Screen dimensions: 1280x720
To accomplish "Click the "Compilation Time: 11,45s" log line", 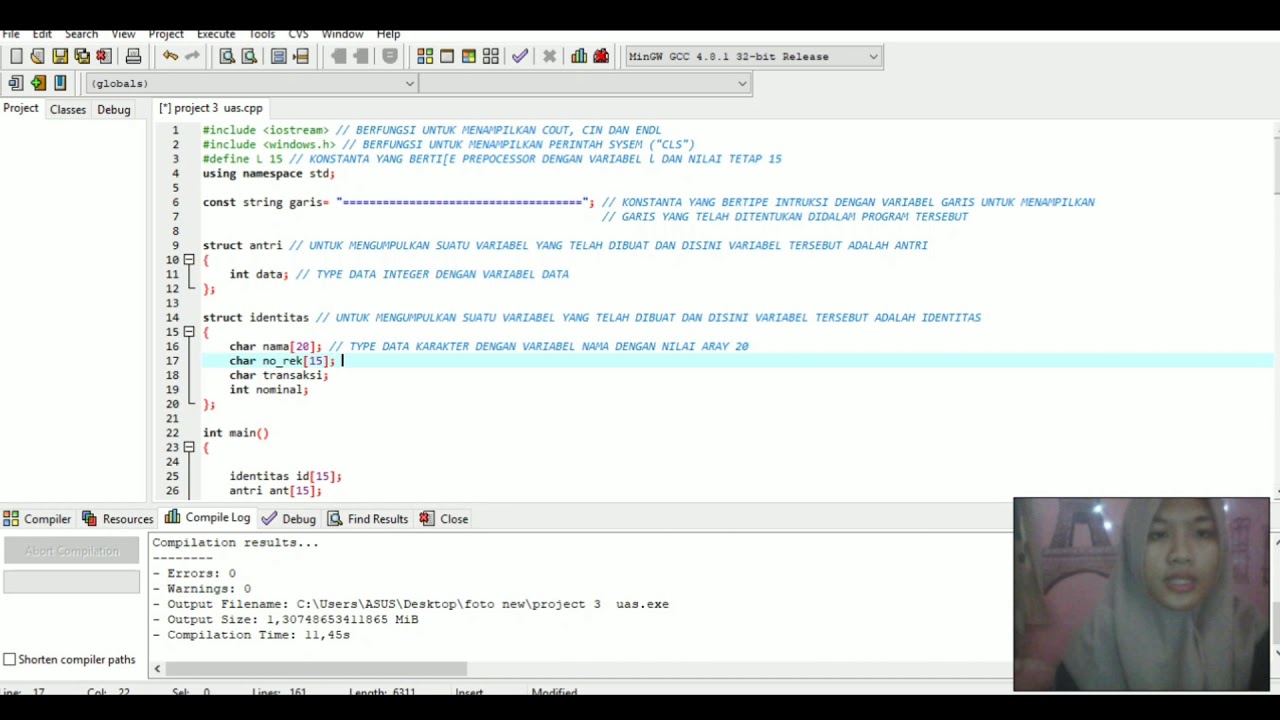I will tap(251, 635).
